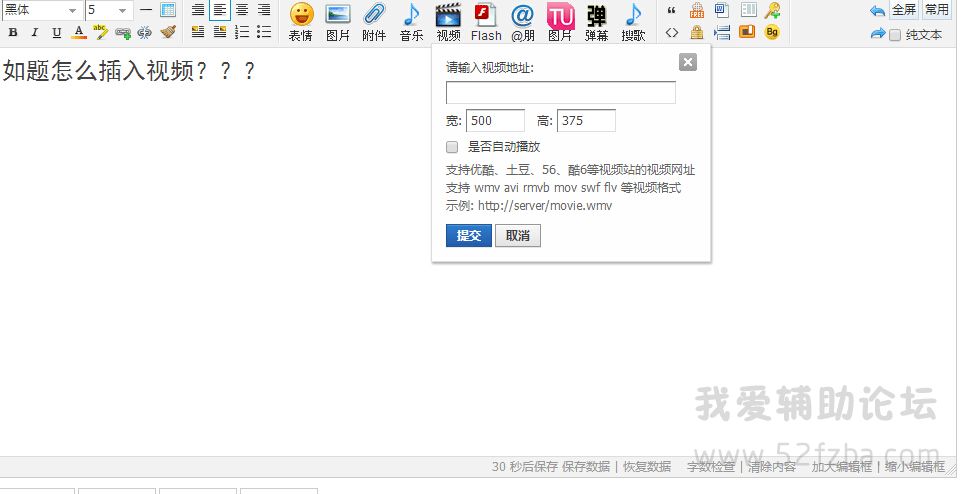This screenshot has height=494, width=964.
Task: Undo the last edit with back arrow
Action: (877, 10)
